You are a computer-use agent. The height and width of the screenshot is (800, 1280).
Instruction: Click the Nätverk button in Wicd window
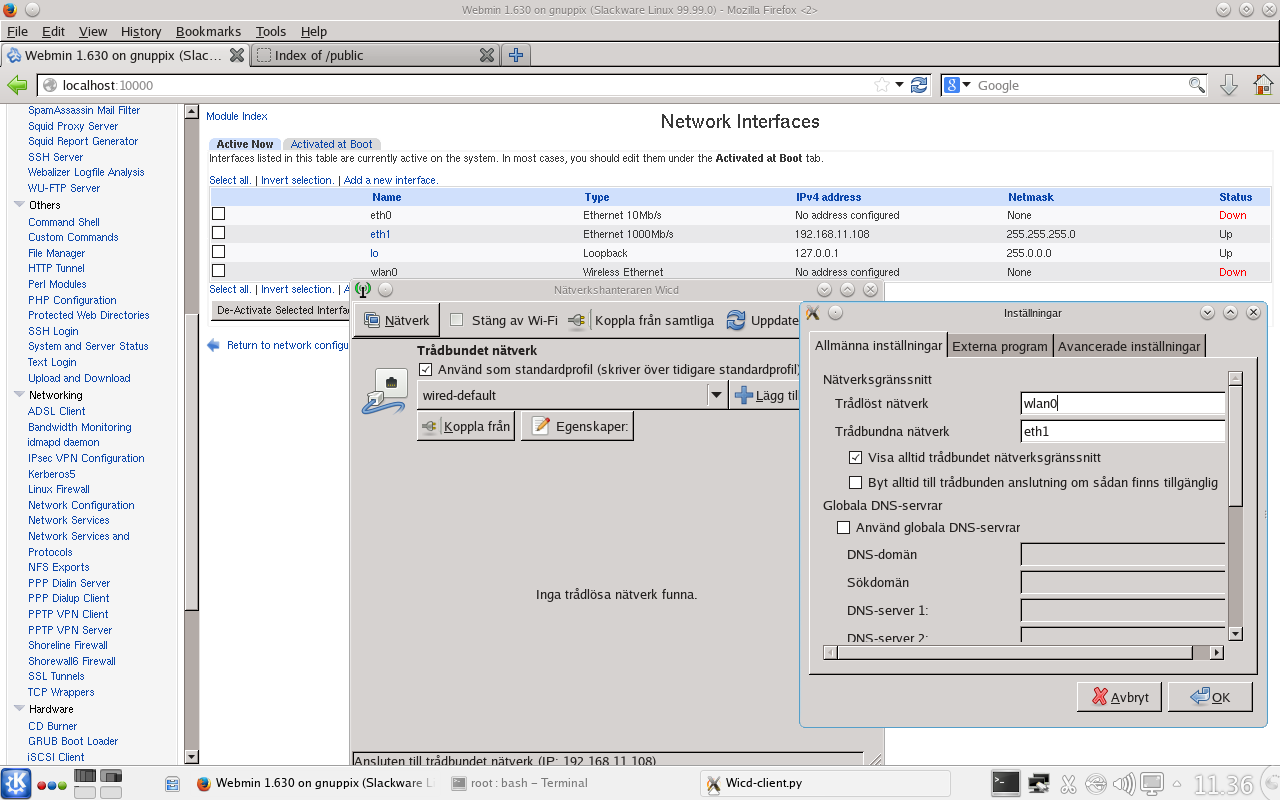[397, 320]
